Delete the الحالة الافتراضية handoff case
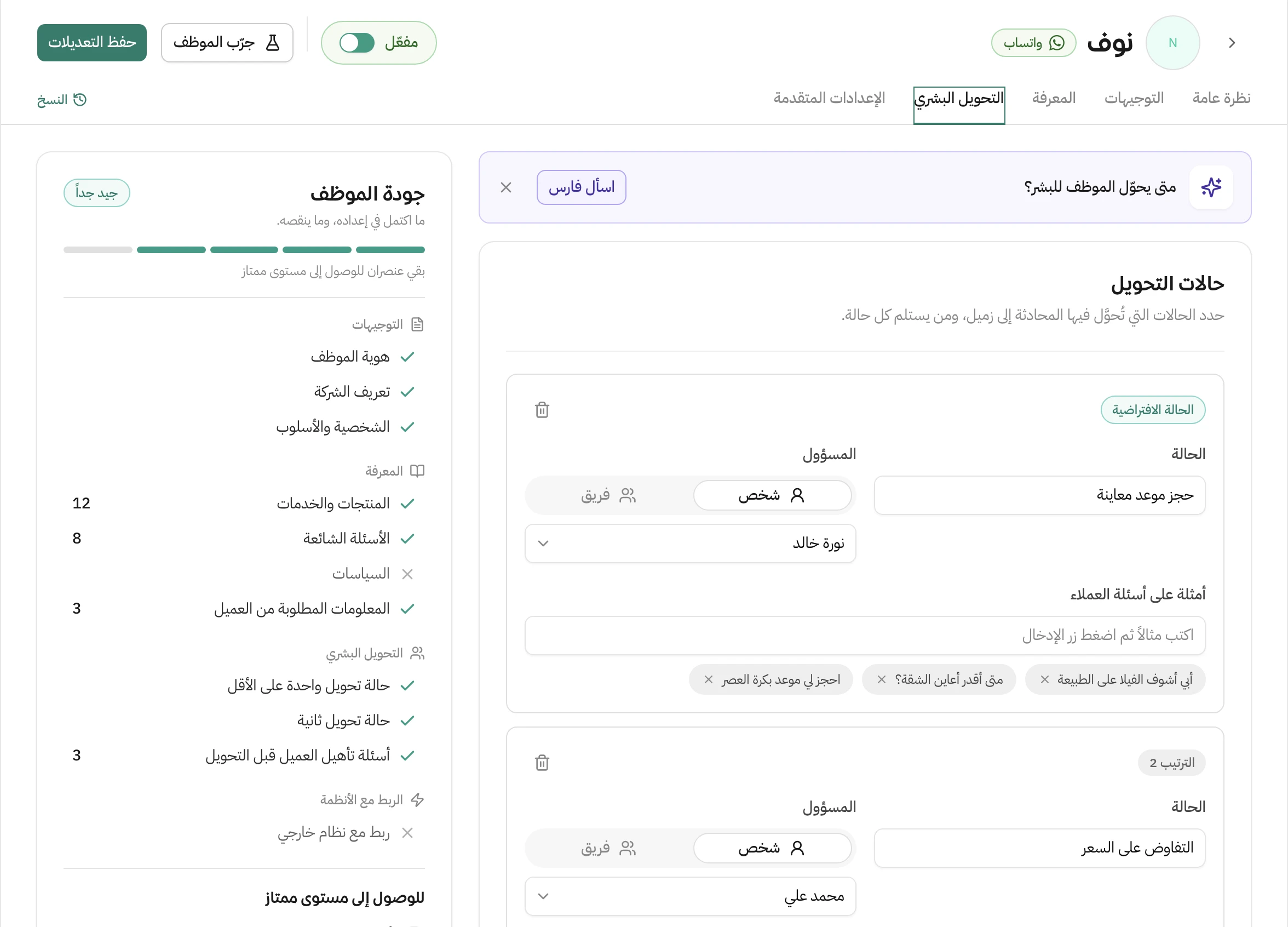Viewport: 1288px width, 927px height. click(x=542, y=410)
